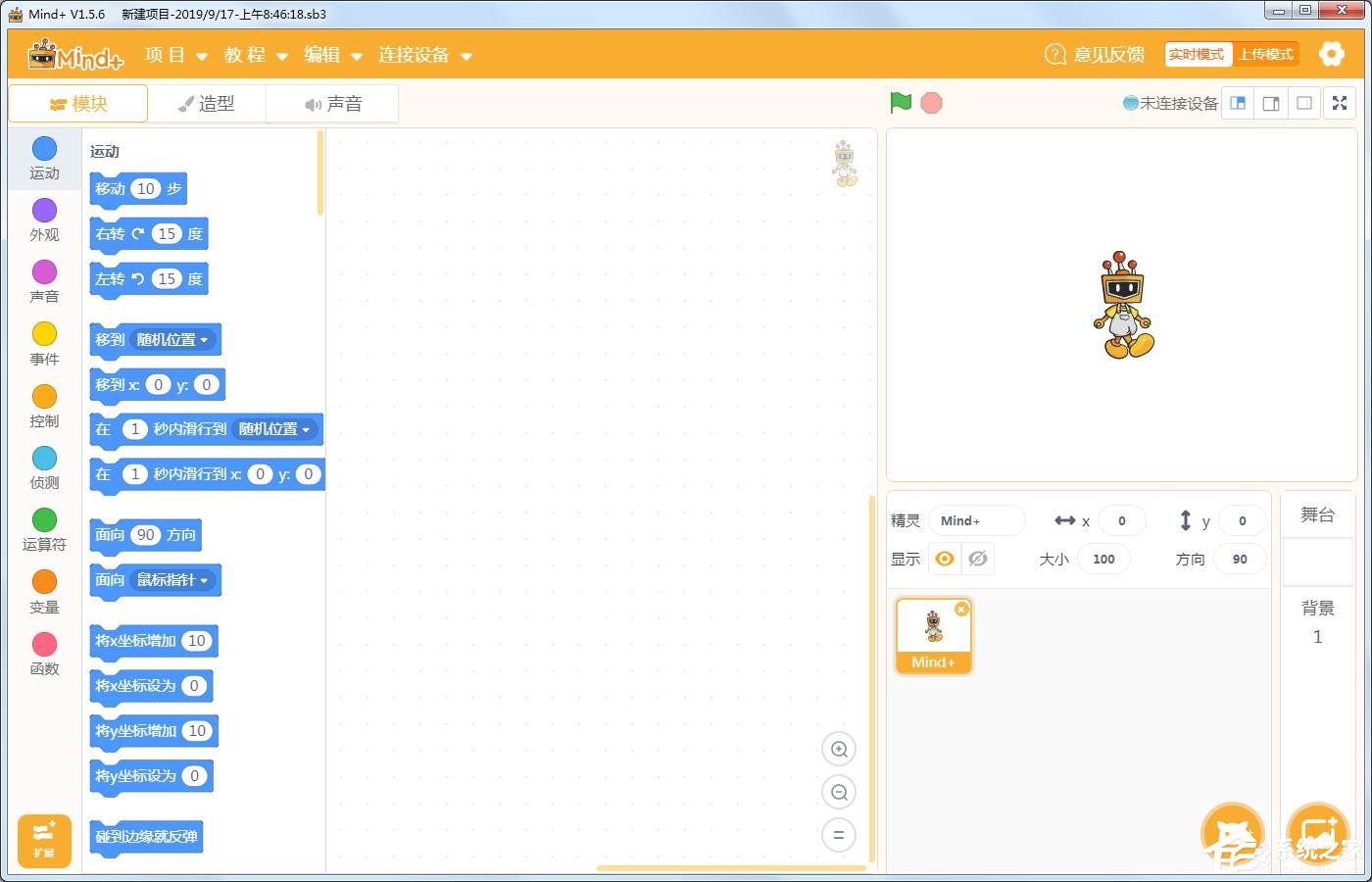The width and height of the screenshot is (1372, 882).
Task: Zoom in on the script workspace
Action: point(839,750)
